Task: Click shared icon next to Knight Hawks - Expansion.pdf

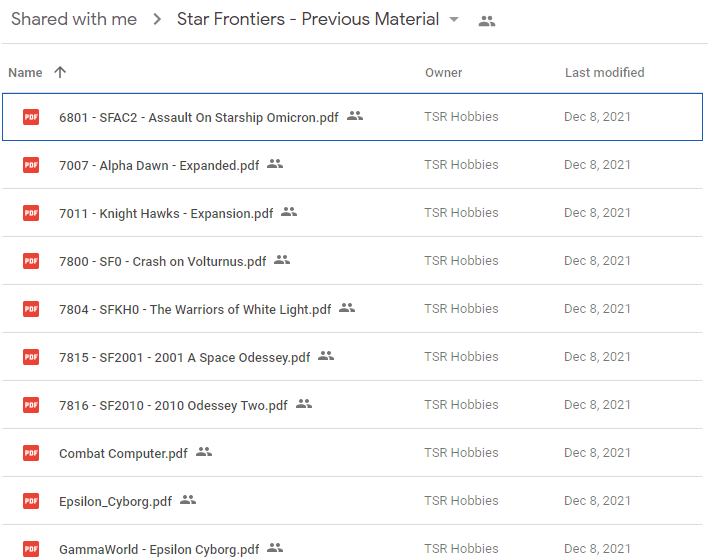Action: tap(289, 212)
